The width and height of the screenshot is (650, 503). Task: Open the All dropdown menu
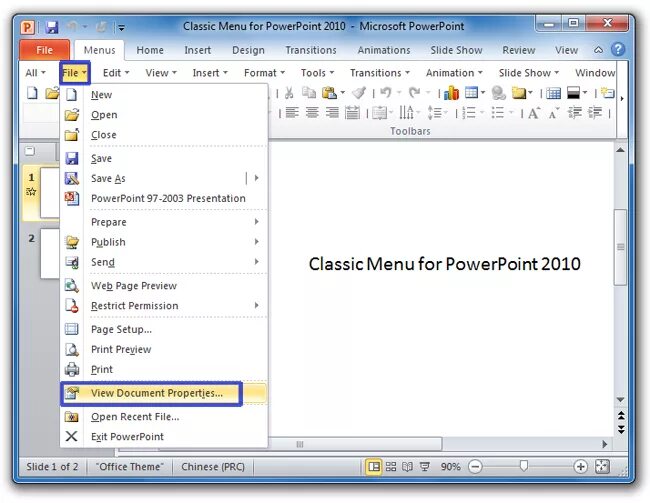click(35, 73)
